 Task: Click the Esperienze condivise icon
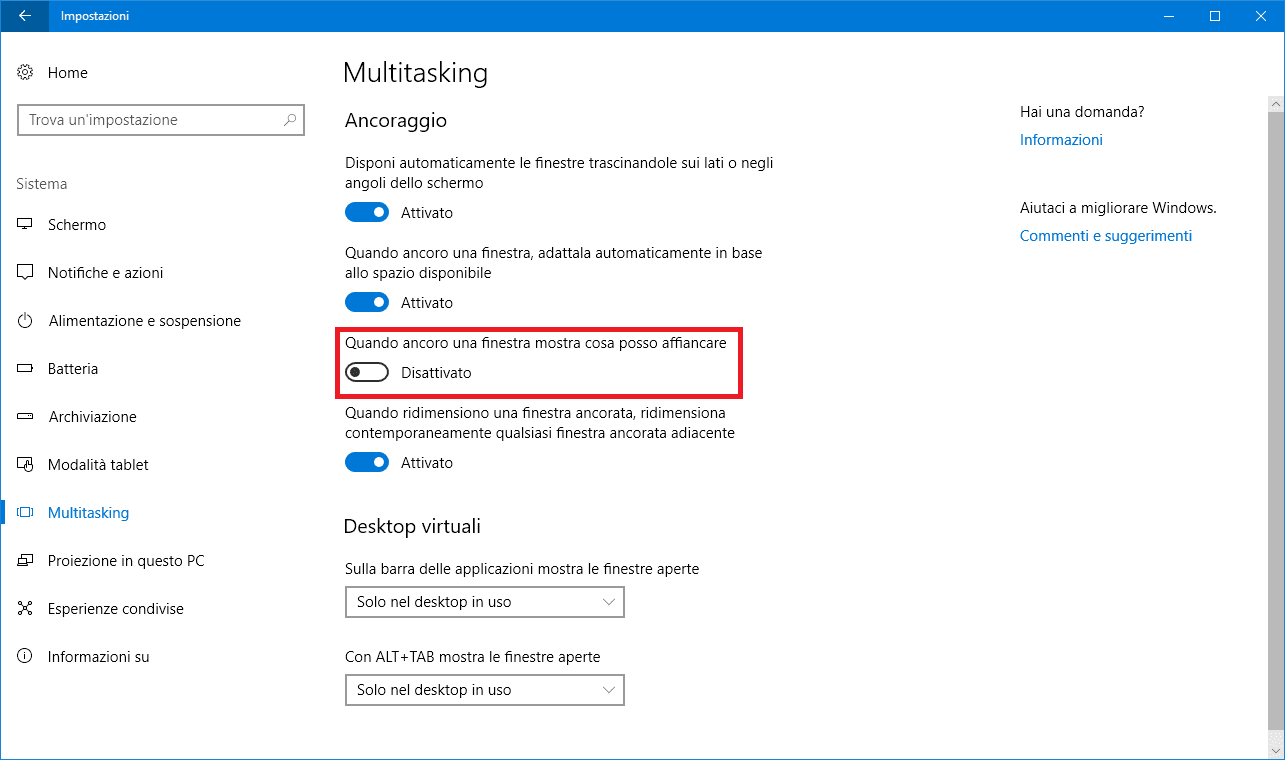tap(26, 609)
